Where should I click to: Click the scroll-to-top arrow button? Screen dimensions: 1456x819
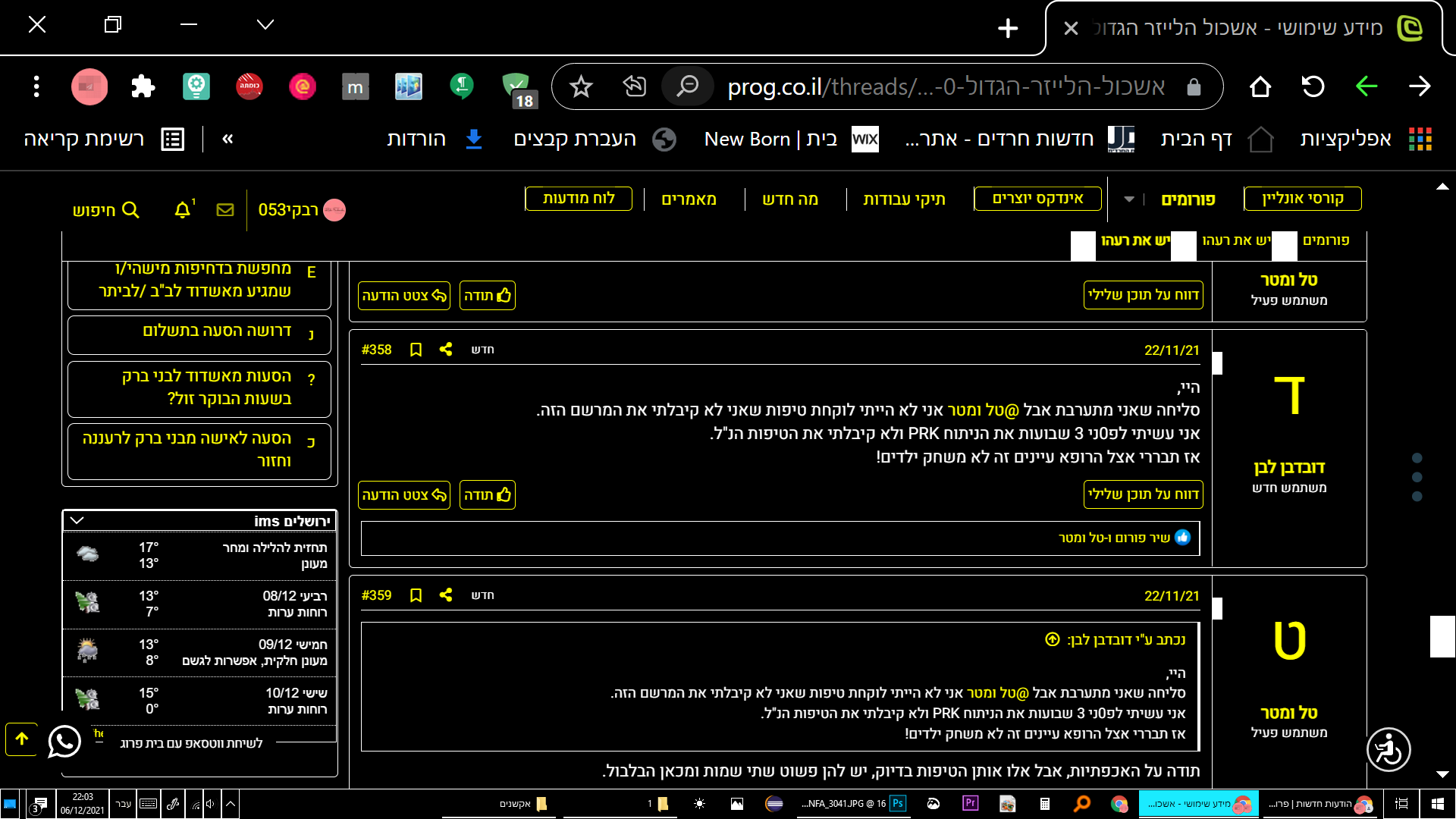[22, 739]
